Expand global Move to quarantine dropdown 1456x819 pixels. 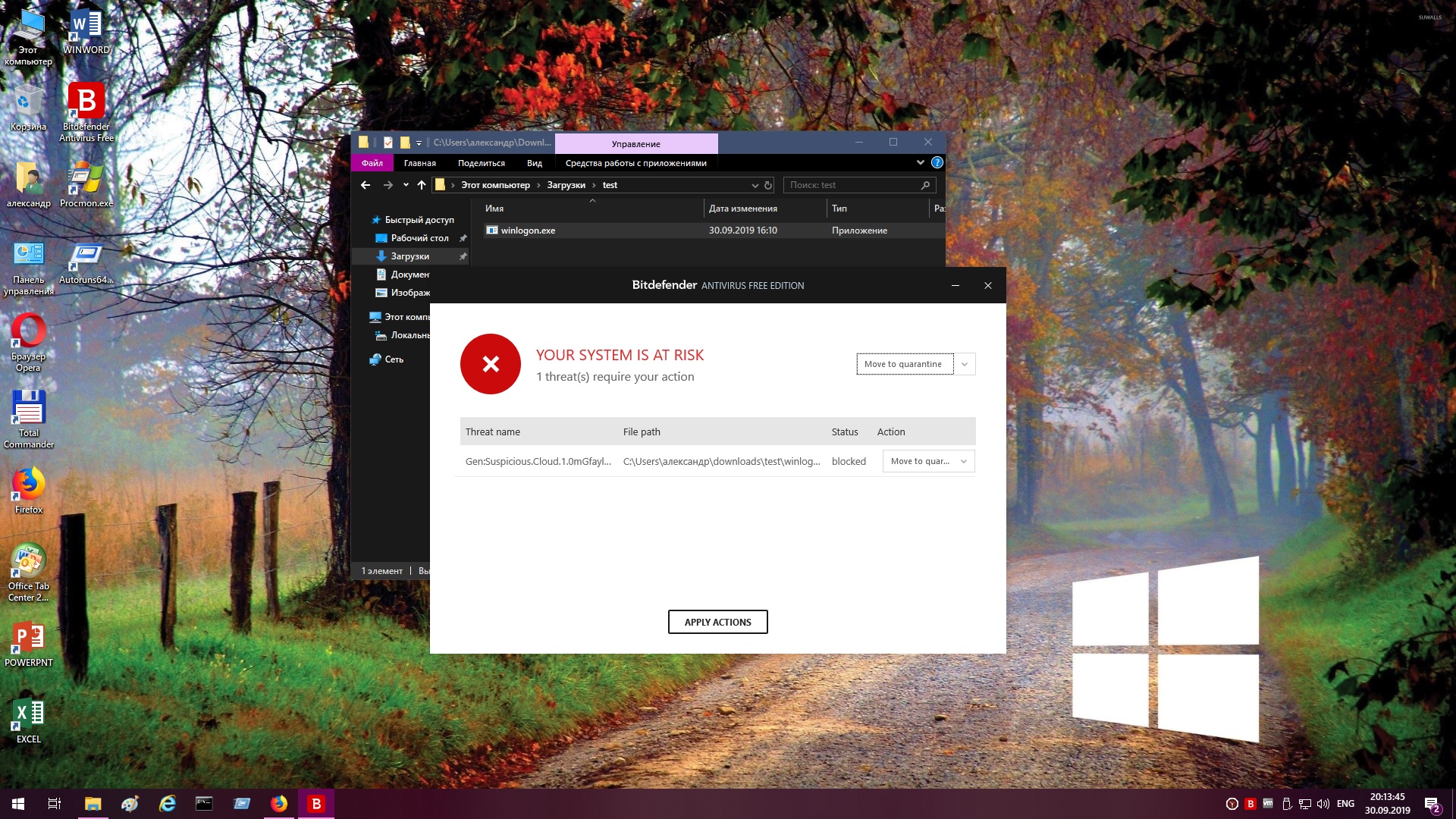click(965, 364)
